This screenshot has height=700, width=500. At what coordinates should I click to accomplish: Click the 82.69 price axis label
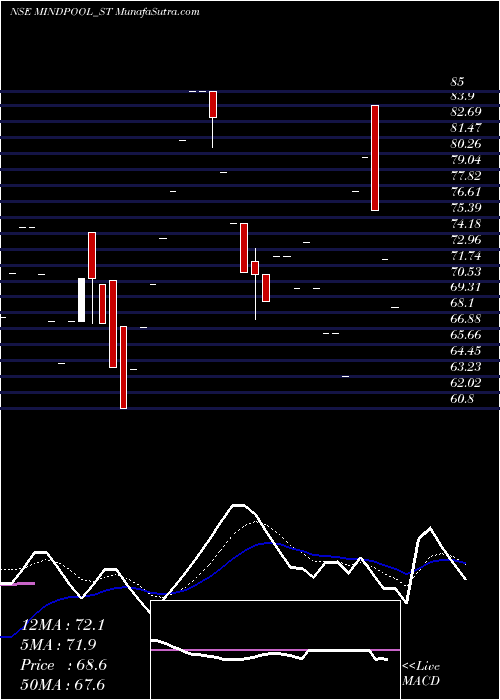coord(467,112)
